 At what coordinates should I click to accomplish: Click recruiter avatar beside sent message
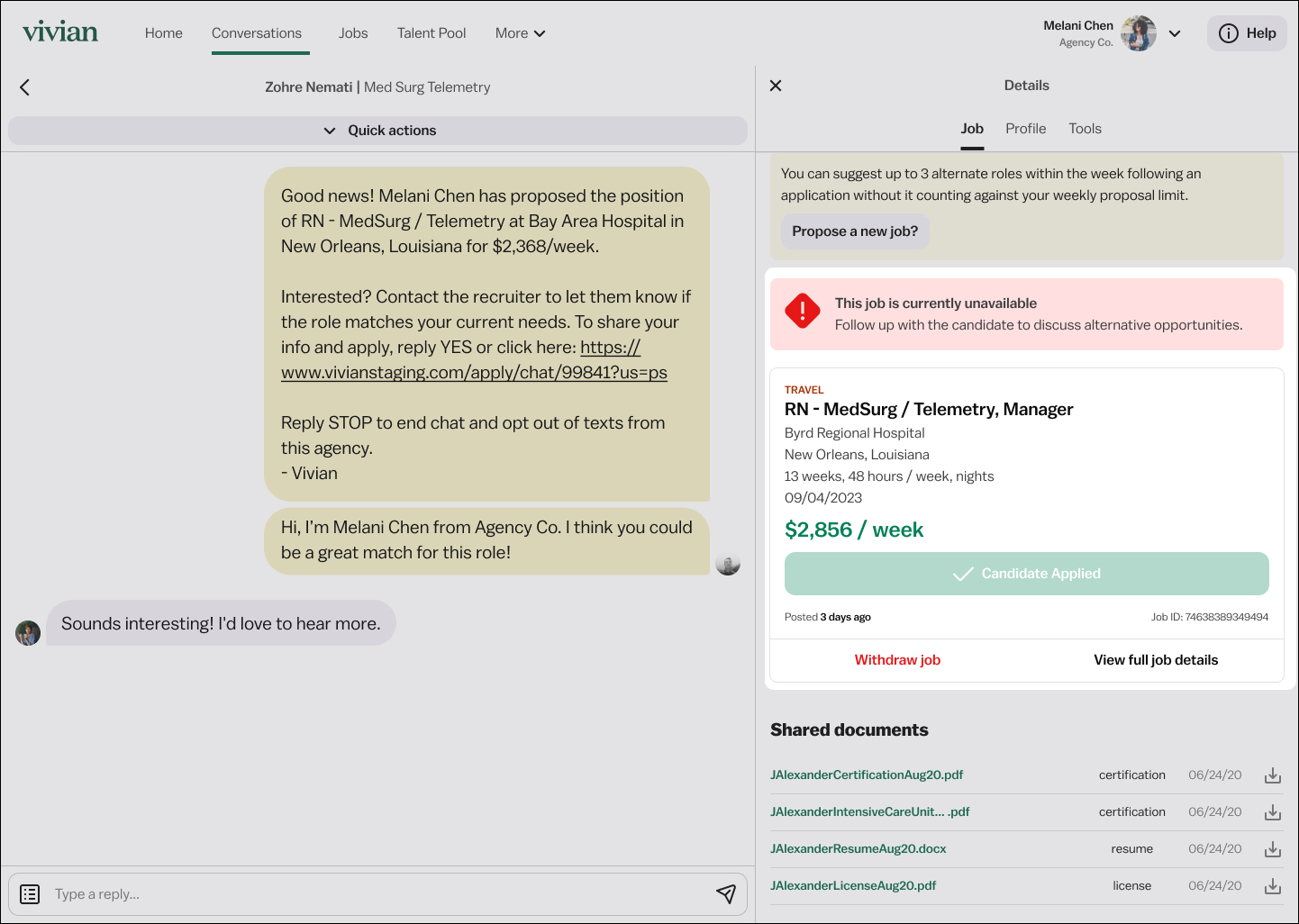[728, 564]
